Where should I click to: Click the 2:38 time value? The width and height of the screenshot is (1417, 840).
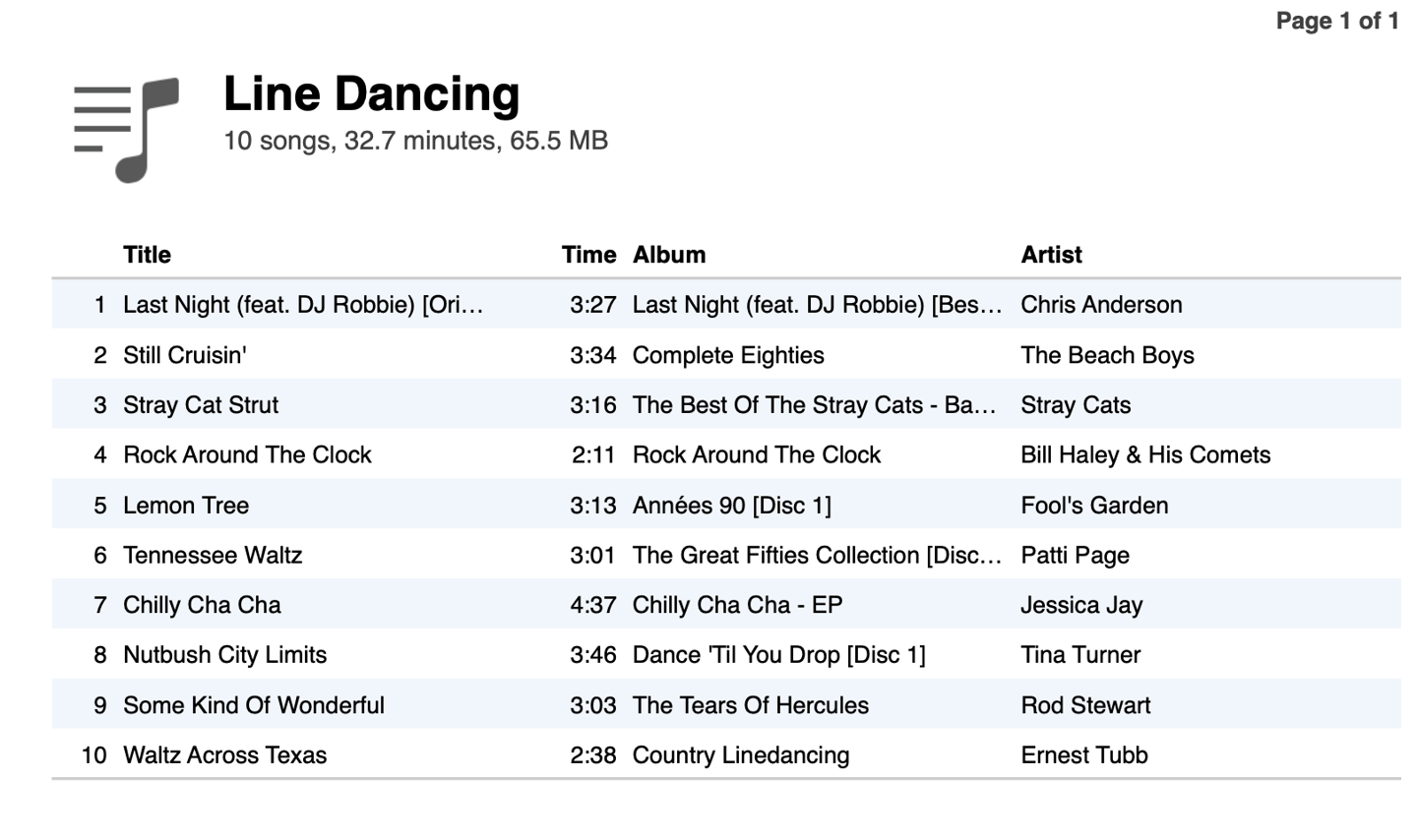[x=593, y=755]
